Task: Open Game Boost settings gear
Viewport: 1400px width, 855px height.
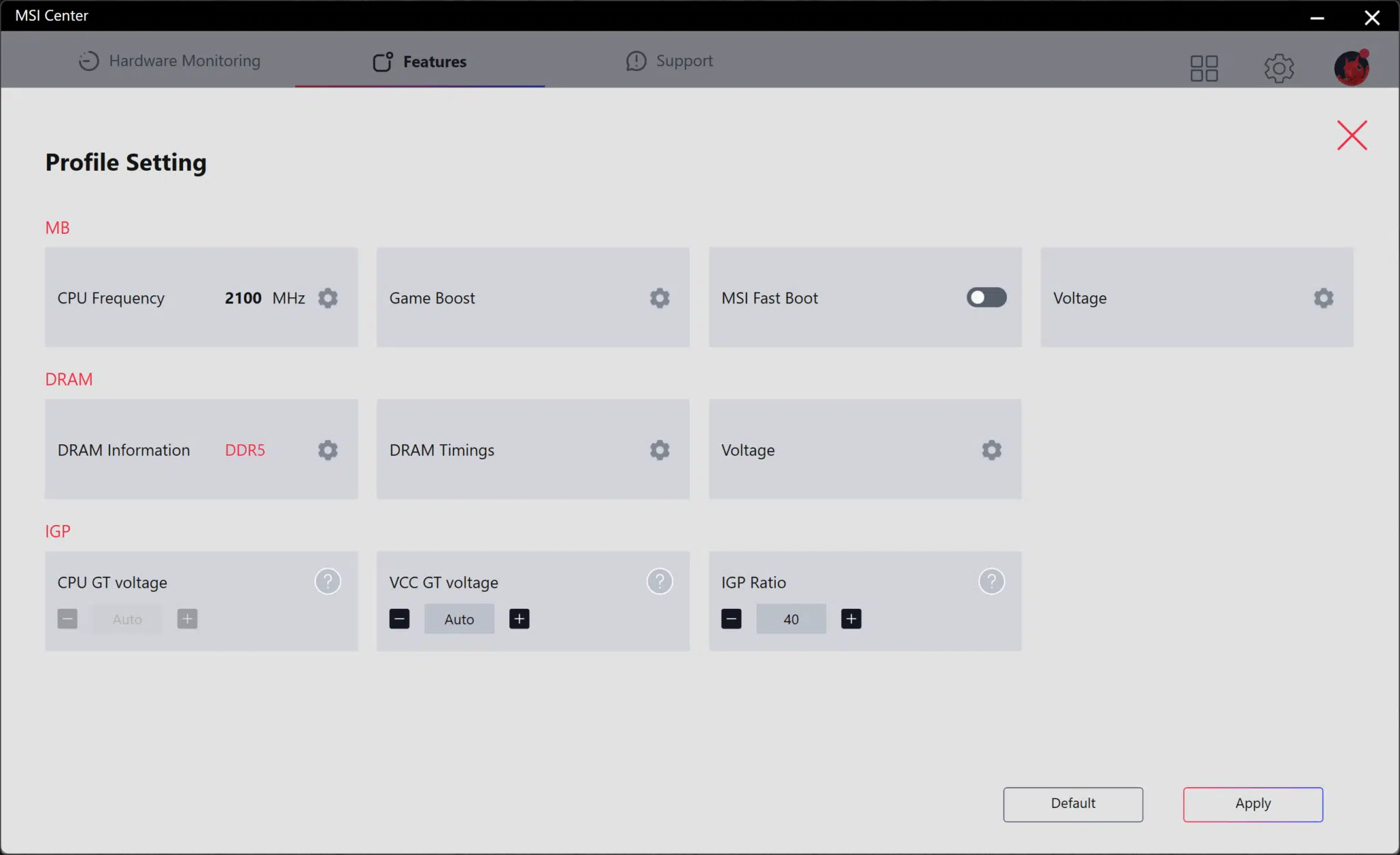Action: click(660, 298)
